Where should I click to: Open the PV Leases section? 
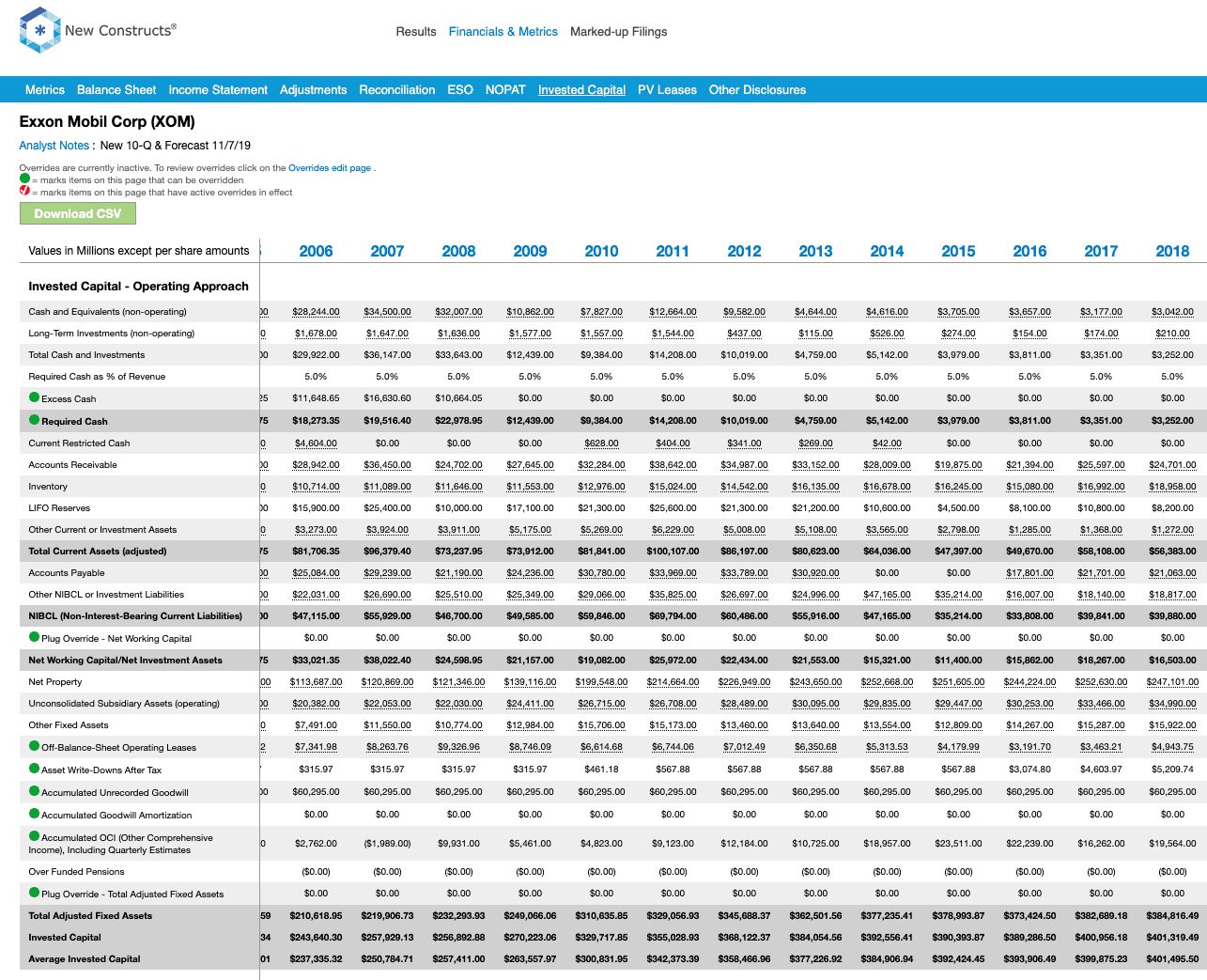tap(667, 90)
